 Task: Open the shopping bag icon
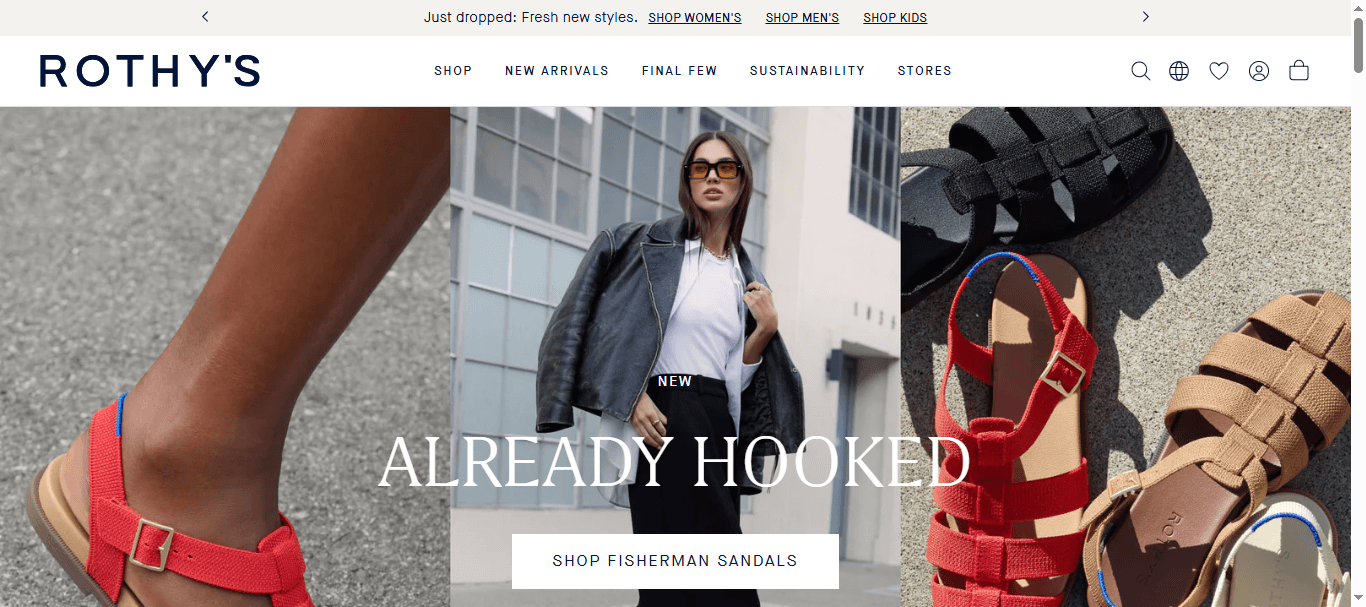[x=1299, y=70]
